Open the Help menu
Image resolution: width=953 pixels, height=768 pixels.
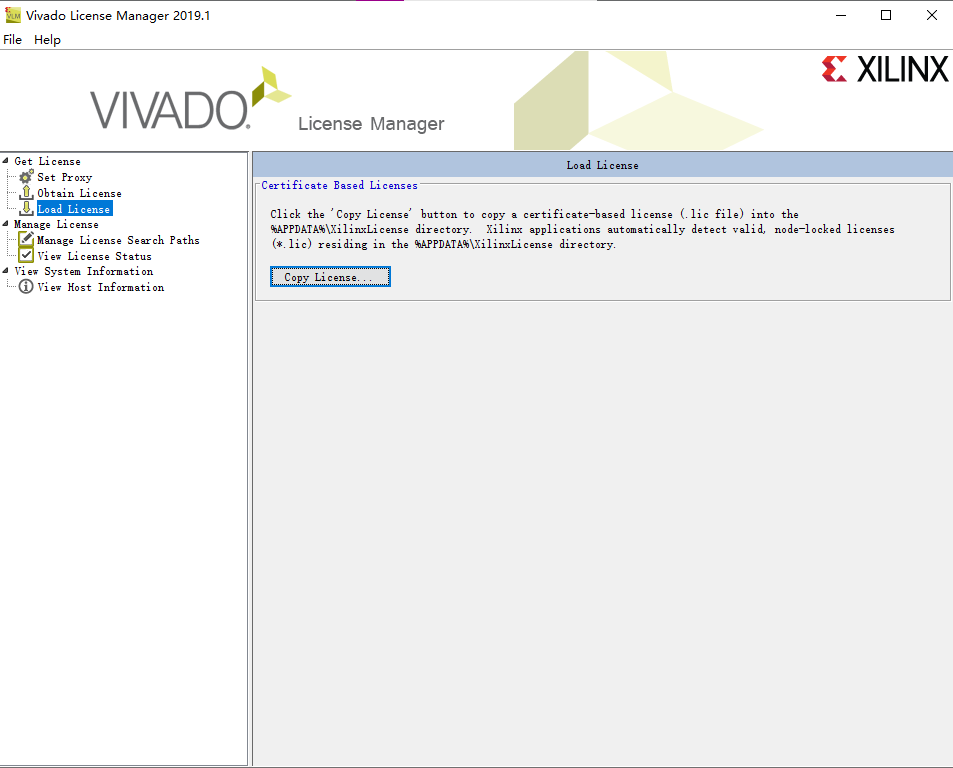pyautogui.click(x=47, y=39)
